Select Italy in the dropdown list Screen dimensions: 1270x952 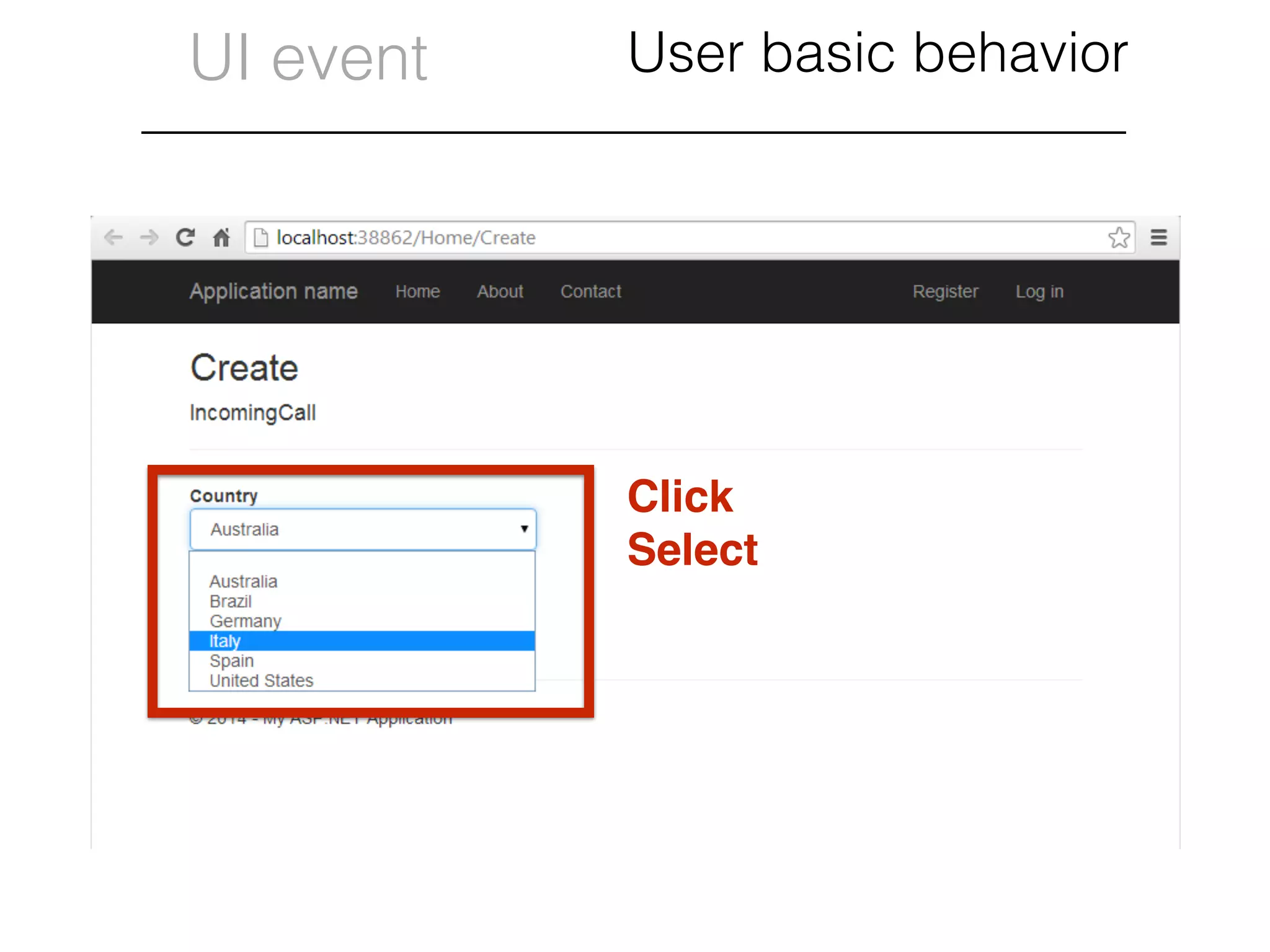click(362, 641)
